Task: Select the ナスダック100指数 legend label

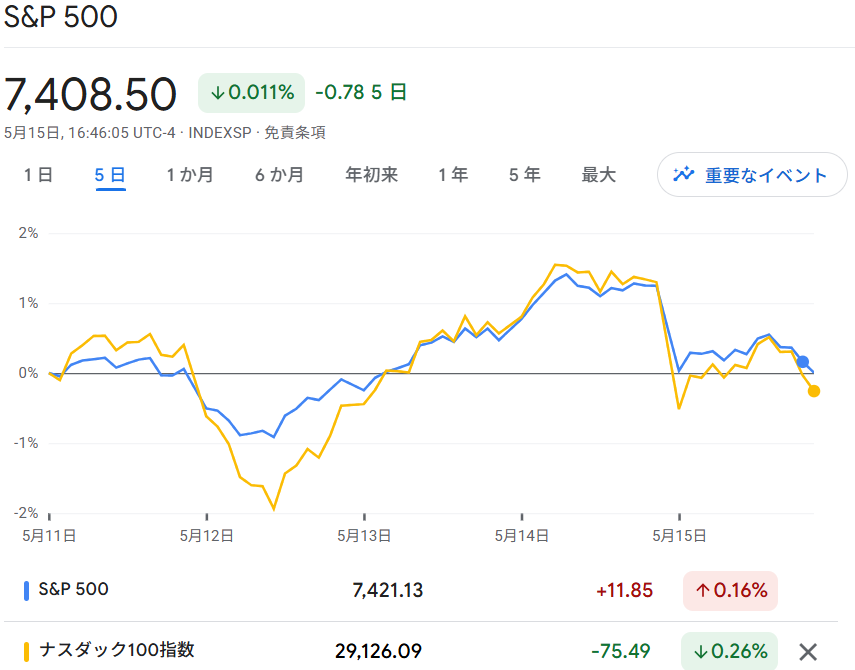Action: point(117,650)
